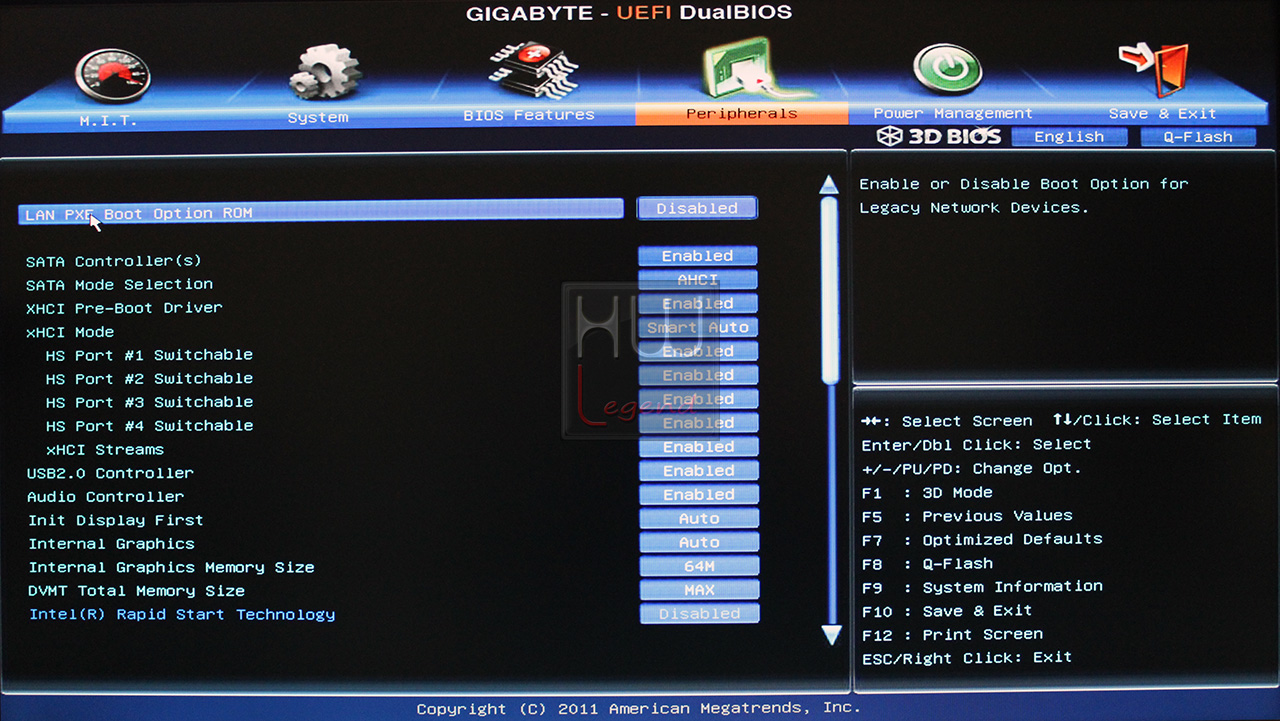Screen dimensions: 1280x721
Task: Open the Save & Exit tab
Action: tap(1162, 114)
